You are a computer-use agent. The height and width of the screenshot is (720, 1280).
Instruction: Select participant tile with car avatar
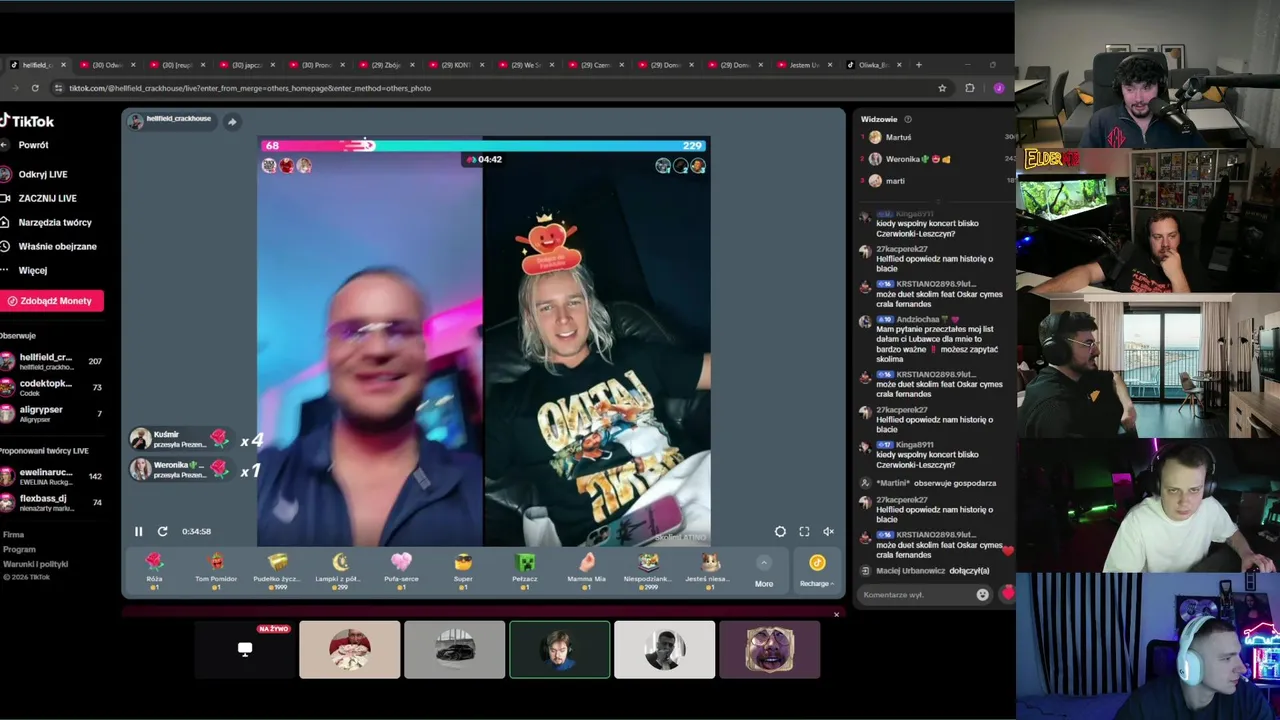point(455,649)
